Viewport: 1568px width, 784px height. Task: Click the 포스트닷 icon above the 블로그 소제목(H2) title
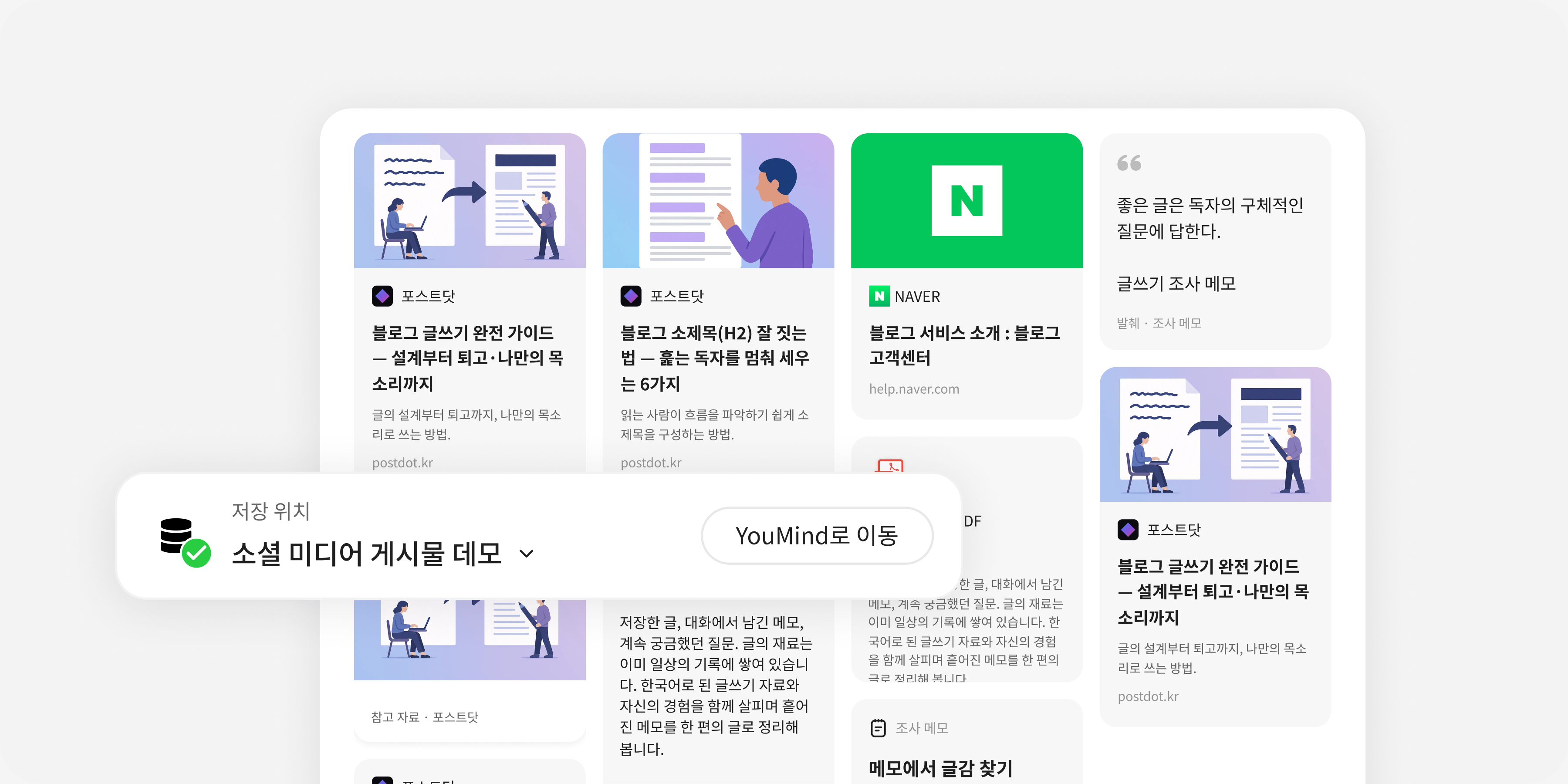(x=631, y=296)
